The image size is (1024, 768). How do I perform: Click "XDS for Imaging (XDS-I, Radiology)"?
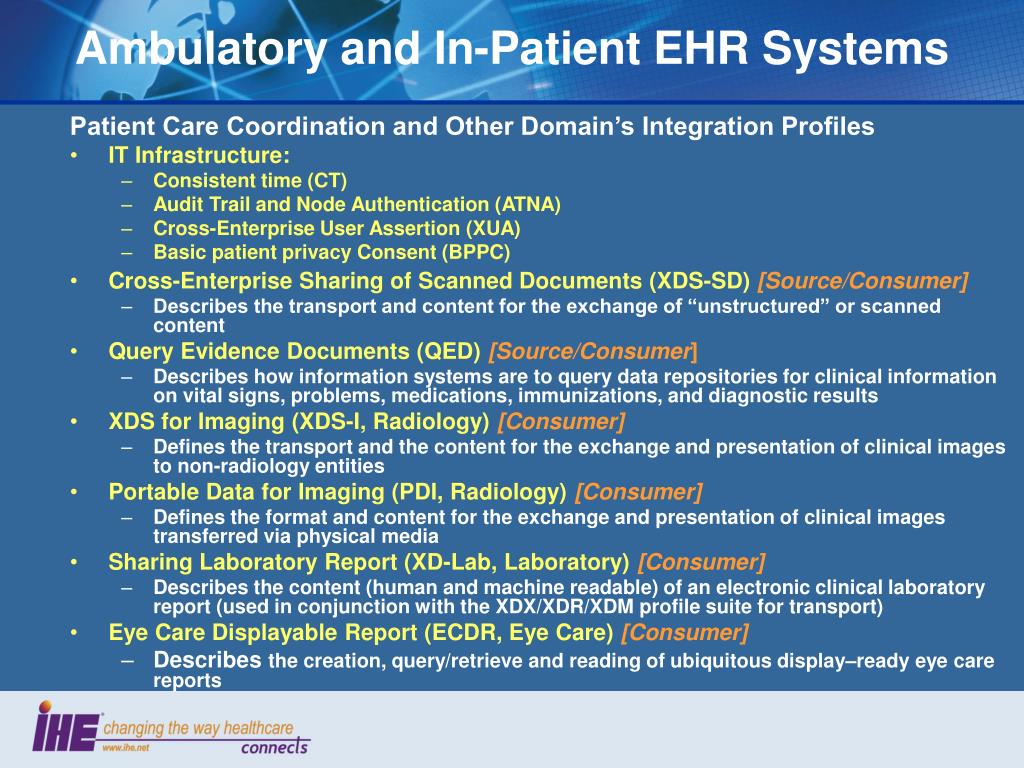298,422
